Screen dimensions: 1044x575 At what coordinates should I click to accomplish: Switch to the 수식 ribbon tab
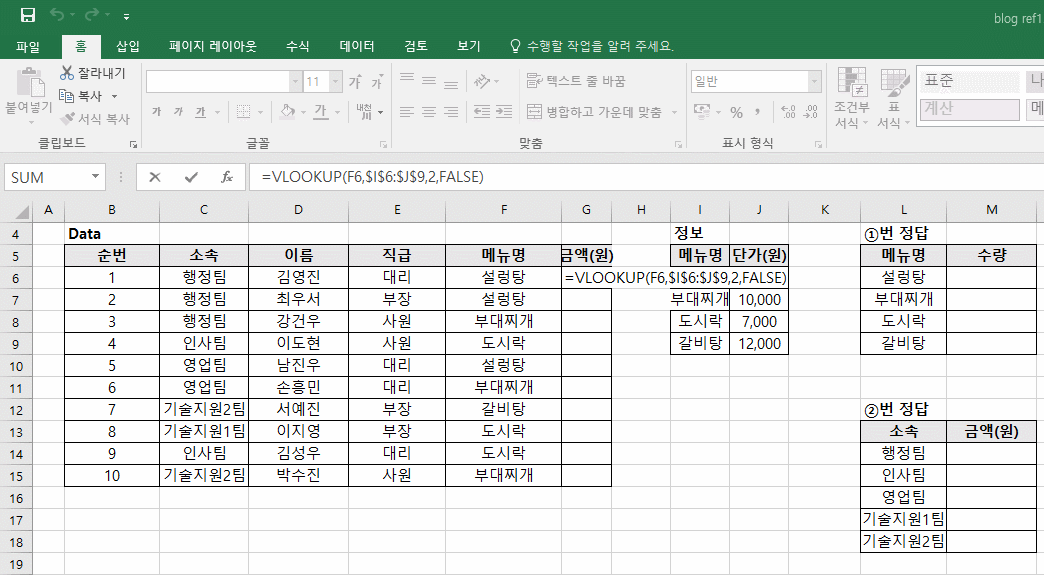[298, 46]
